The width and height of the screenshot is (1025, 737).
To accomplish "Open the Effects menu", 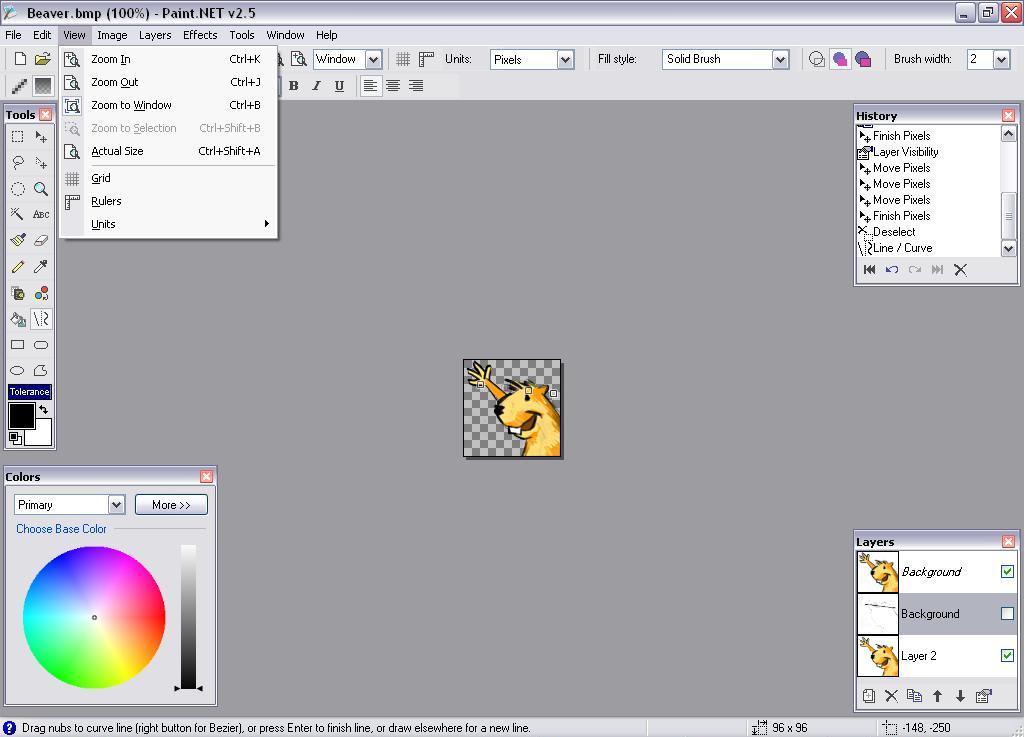I will click(x=200, y=35).
